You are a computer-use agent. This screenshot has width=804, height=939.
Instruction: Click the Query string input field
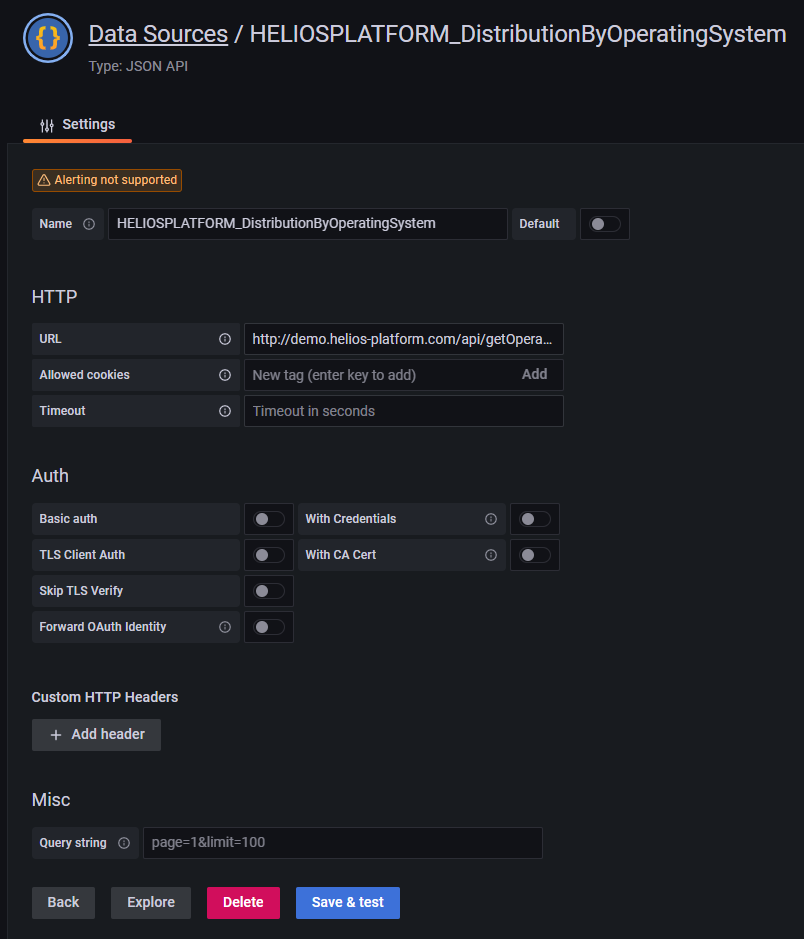tap(342, 843)
